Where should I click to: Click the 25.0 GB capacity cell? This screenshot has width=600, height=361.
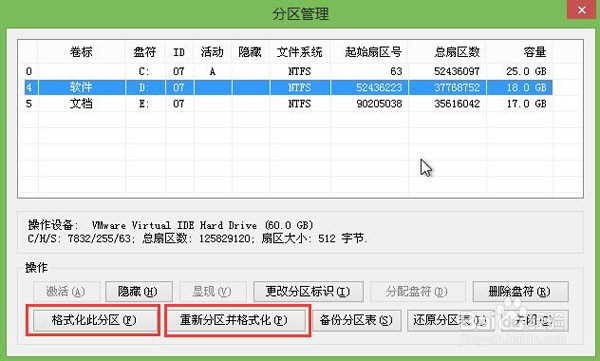[527, 72]
